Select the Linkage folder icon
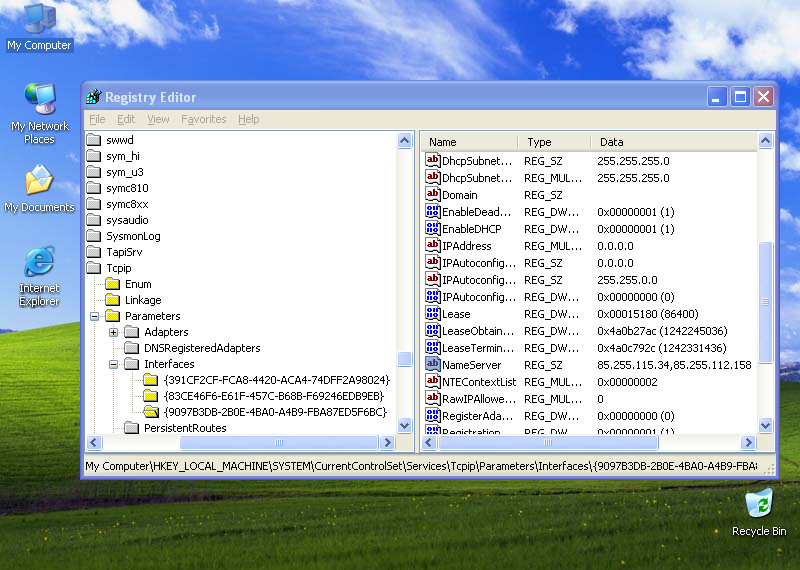This screenshot has width=800, height=570. (113, 300)
